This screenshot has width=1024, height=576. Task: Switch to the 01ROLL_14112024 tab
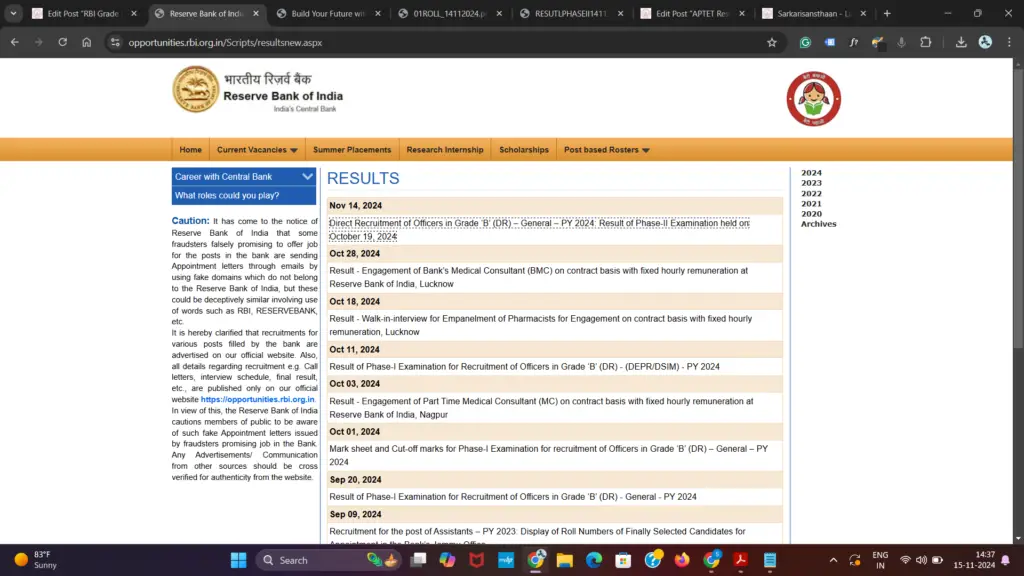[451, 13]
